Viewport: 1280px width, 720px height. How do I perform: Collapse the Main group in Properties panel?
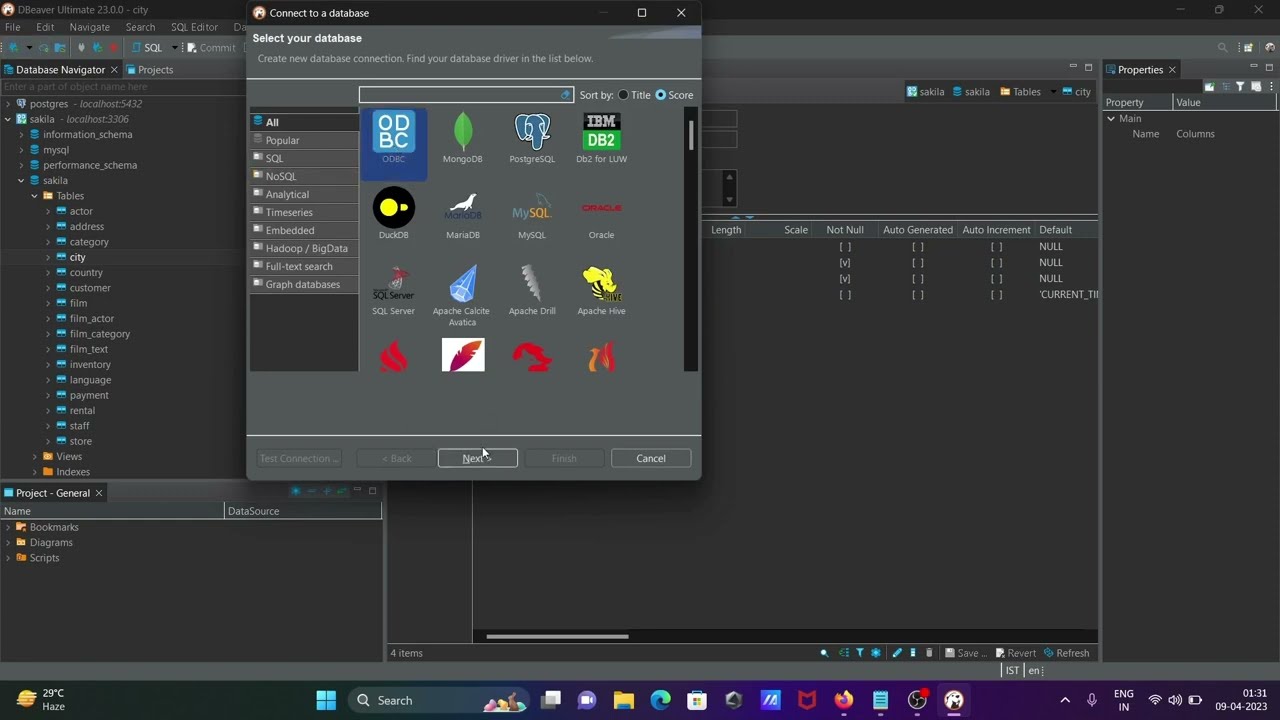point(1110,118)
